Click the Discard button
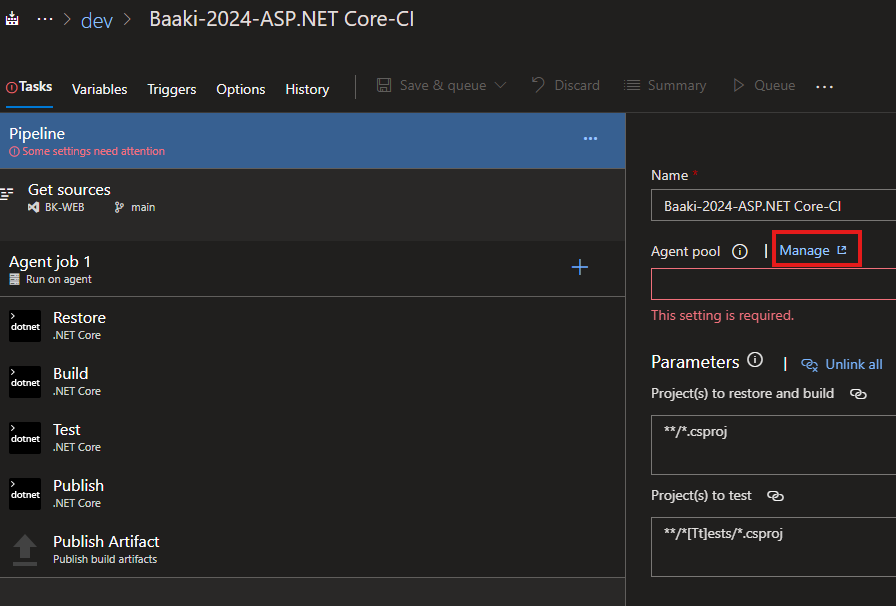The height and width of the screenshot is (606, 896). point(566,85)
